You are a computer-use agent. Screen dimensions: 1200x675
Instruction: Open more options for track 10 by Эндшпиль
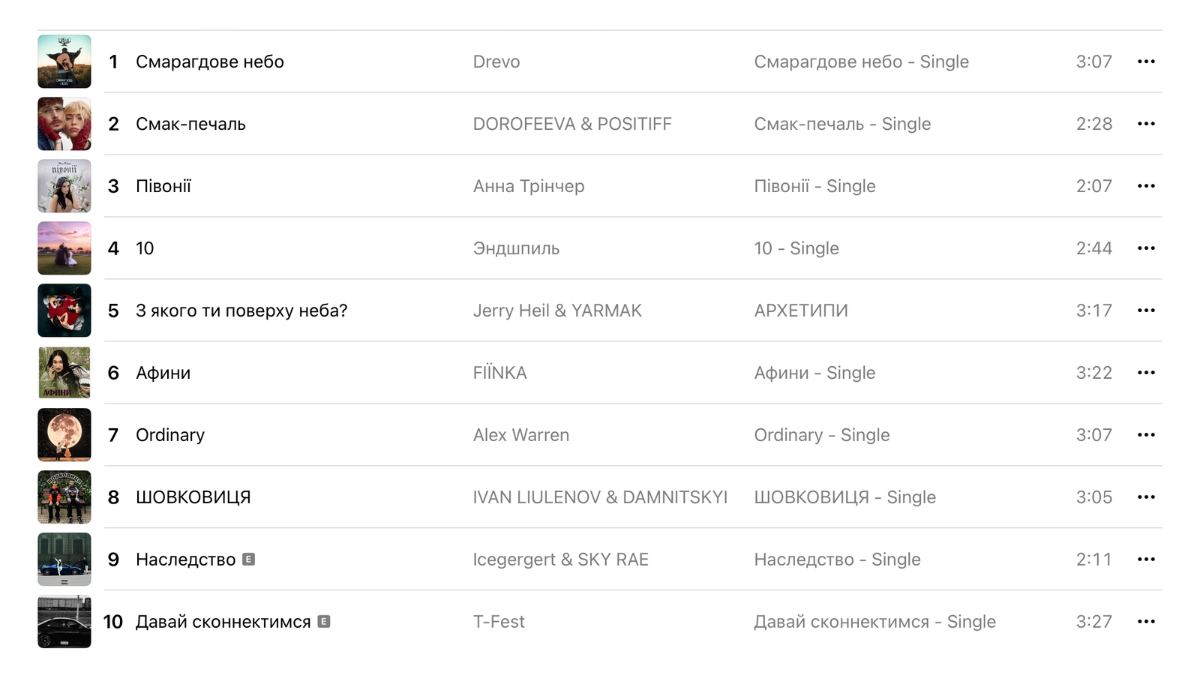1146,248
